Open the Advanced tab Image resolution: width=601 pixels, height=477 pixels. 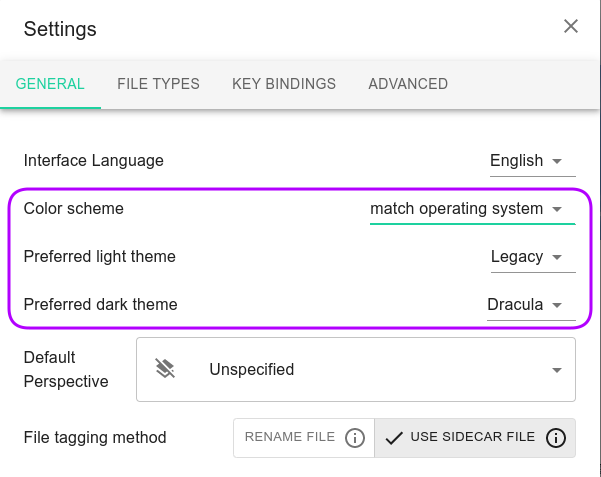click(408, 84)
